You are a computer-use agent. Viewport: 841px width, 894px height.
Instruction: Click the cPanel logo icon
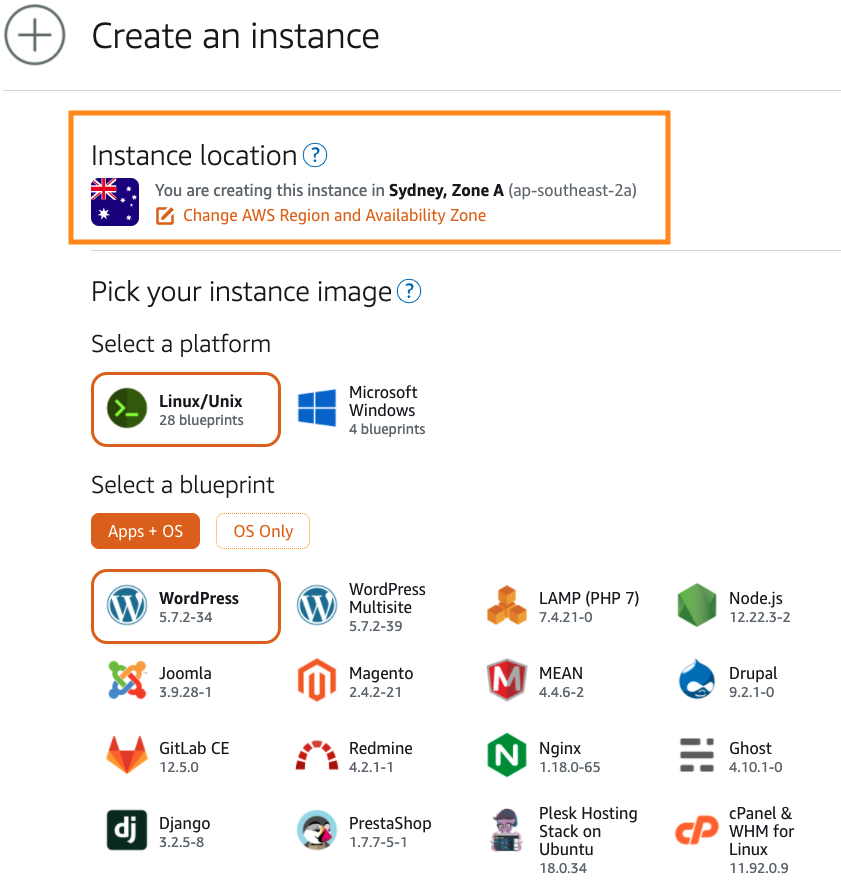(x=697, y=830)
